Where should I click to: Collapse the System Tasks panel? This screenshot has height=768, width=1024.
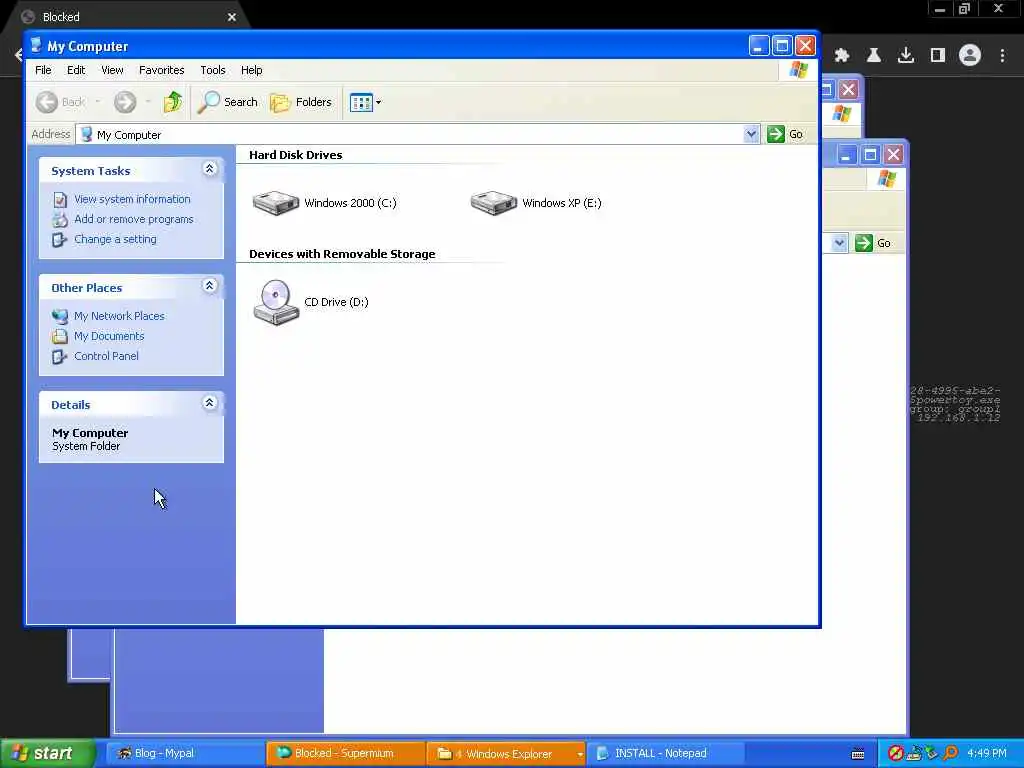tap(210, 169)
